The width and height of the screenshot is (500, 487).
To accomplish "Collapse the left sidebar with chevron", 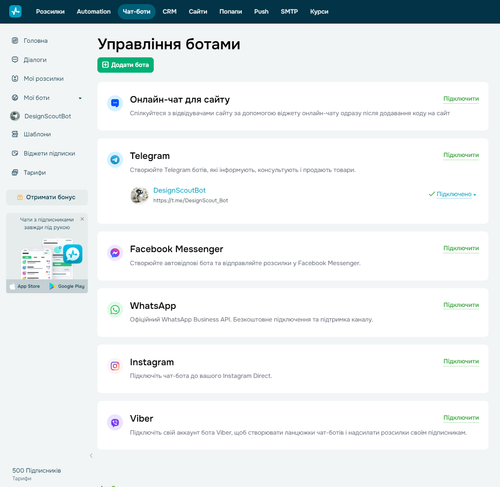I will pos(91,456).
